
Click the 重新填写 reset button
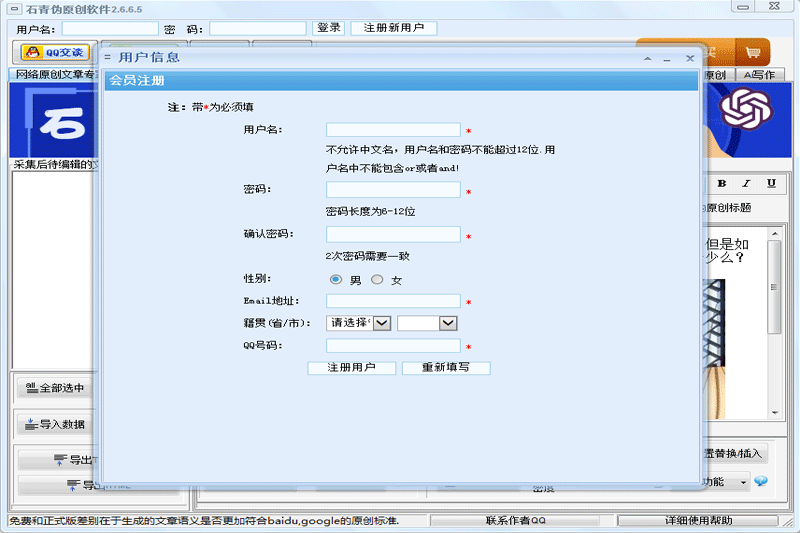click(x=447, y=367)
